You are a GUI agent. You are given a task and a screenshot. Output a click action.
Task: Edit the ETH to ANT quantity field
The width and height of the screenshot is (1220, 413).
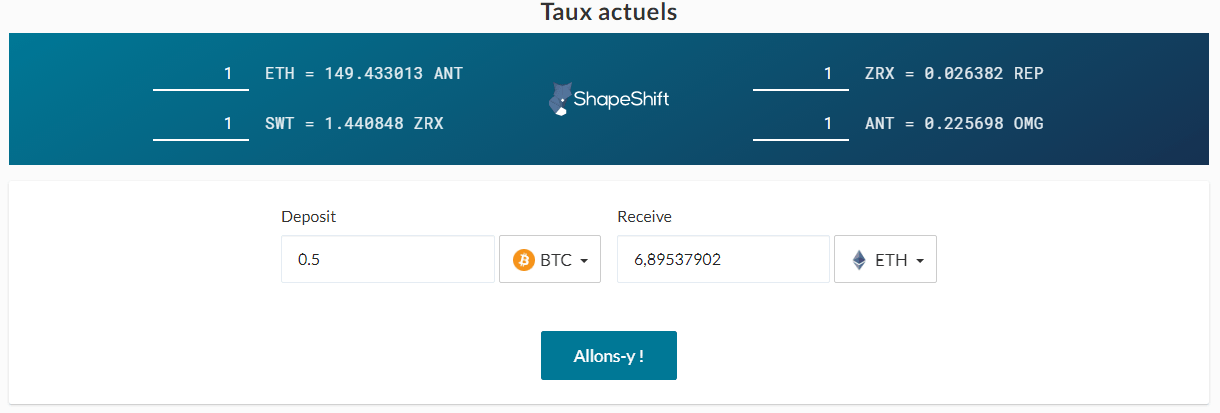click(x=201, y=74)
